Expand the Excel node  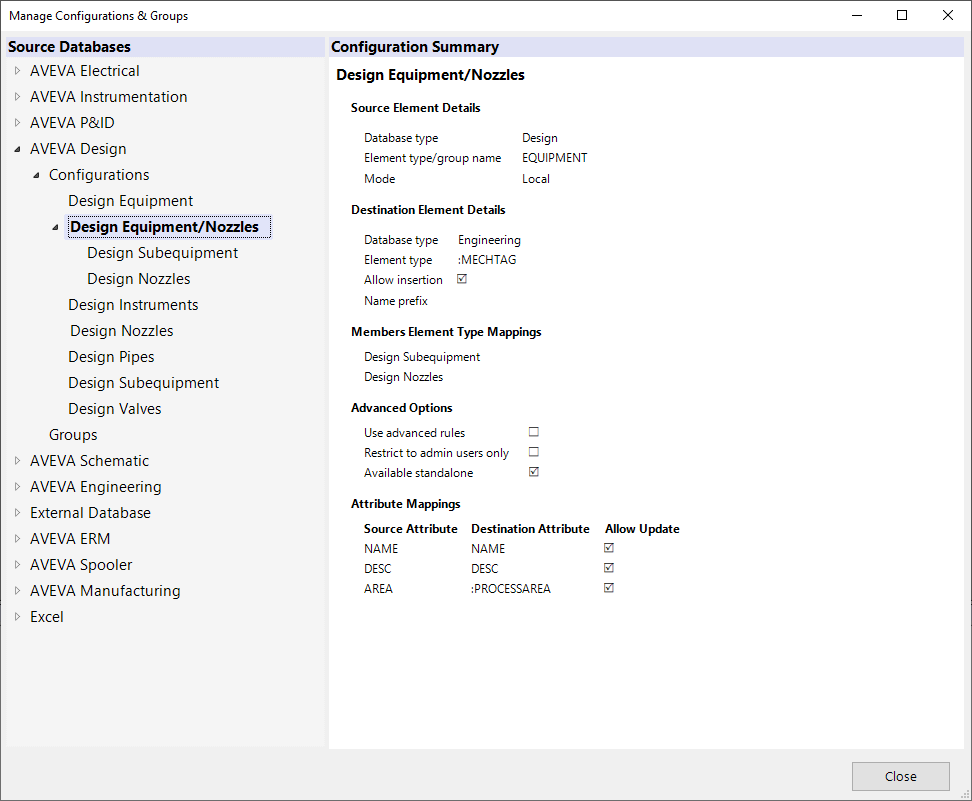[17, 617]
